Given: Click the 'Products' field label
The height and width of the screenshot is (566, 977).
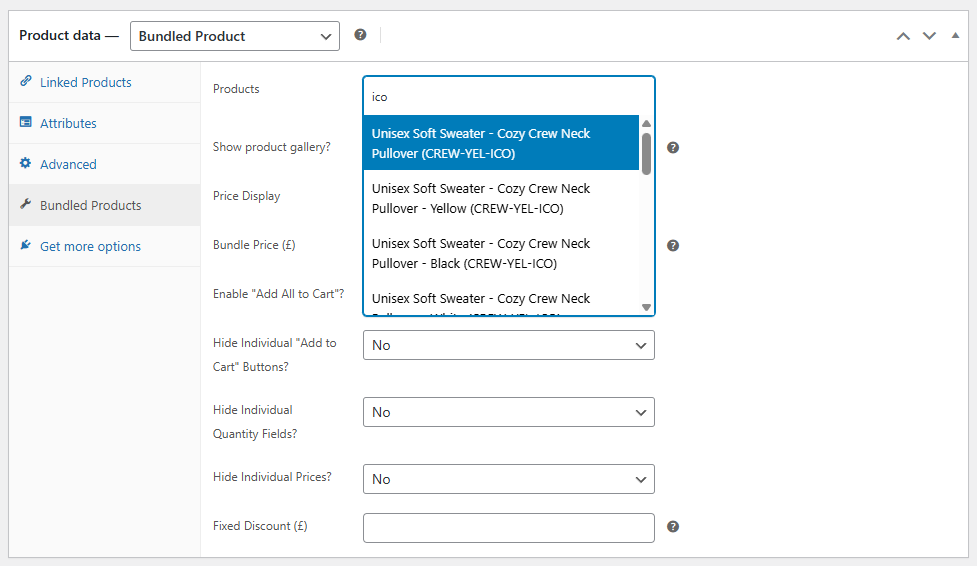Looking at the screenshot, I should 236,89.
